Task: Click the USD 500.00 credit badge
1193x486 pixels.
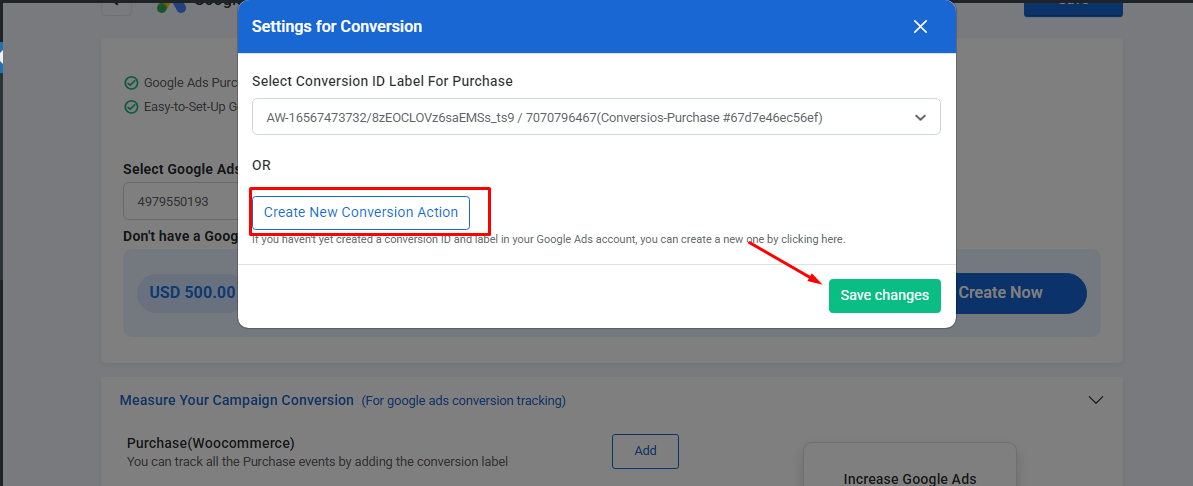Action: [190, 293]
